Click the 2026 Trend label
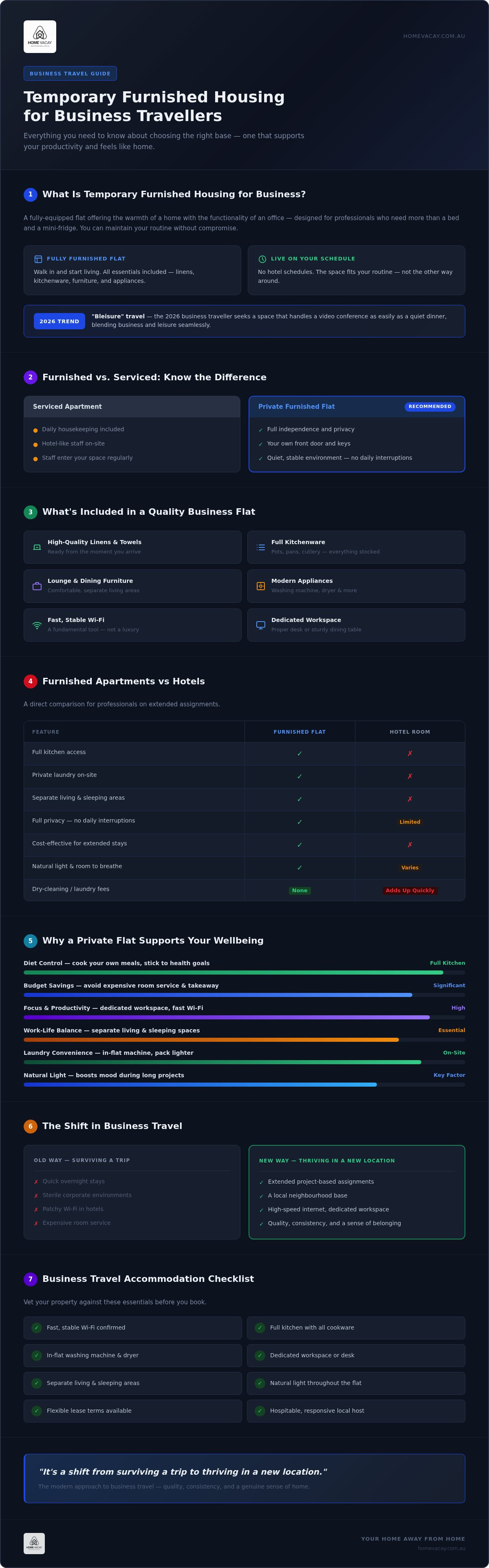489x1568 pixels. pyautogui.click(x=59, y=321)
